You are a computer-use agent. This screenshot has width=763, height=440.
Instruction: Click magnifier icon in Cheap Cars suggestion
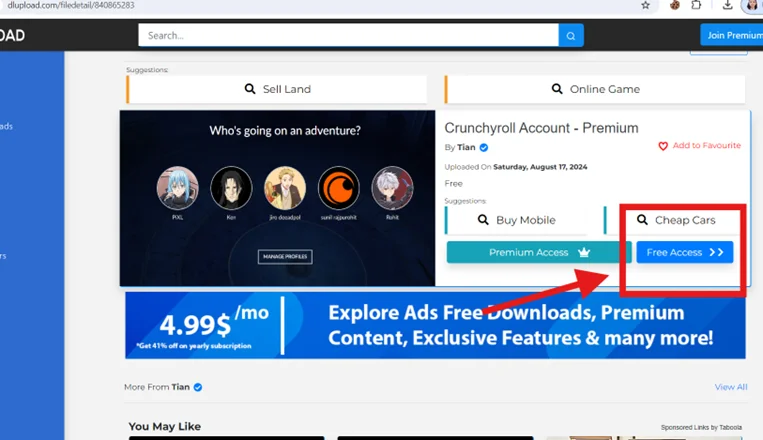[x=642, y=220]
